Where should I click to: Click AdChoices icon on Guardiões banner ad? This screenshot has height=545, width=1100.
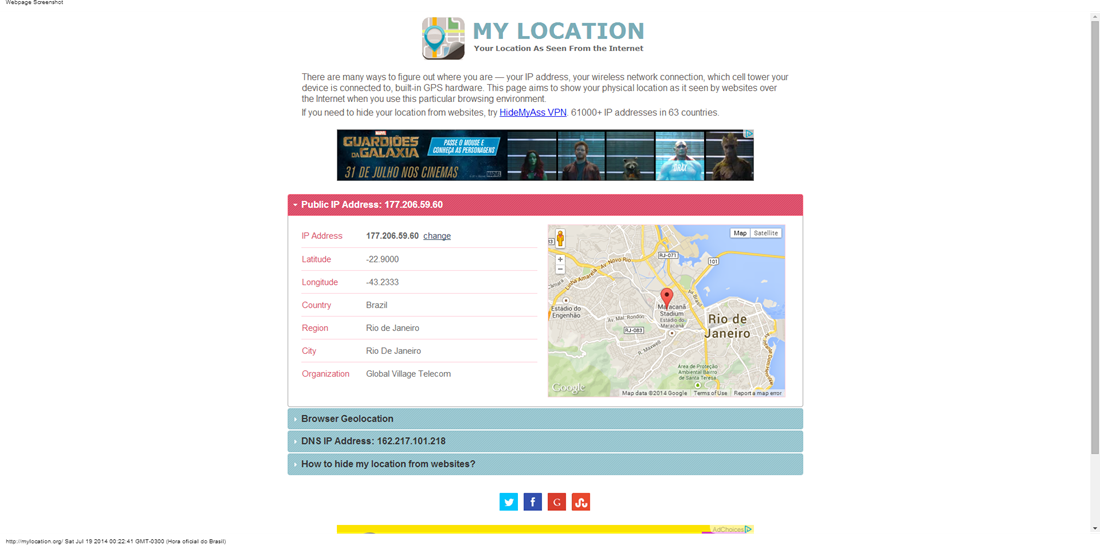coord(749,133)
